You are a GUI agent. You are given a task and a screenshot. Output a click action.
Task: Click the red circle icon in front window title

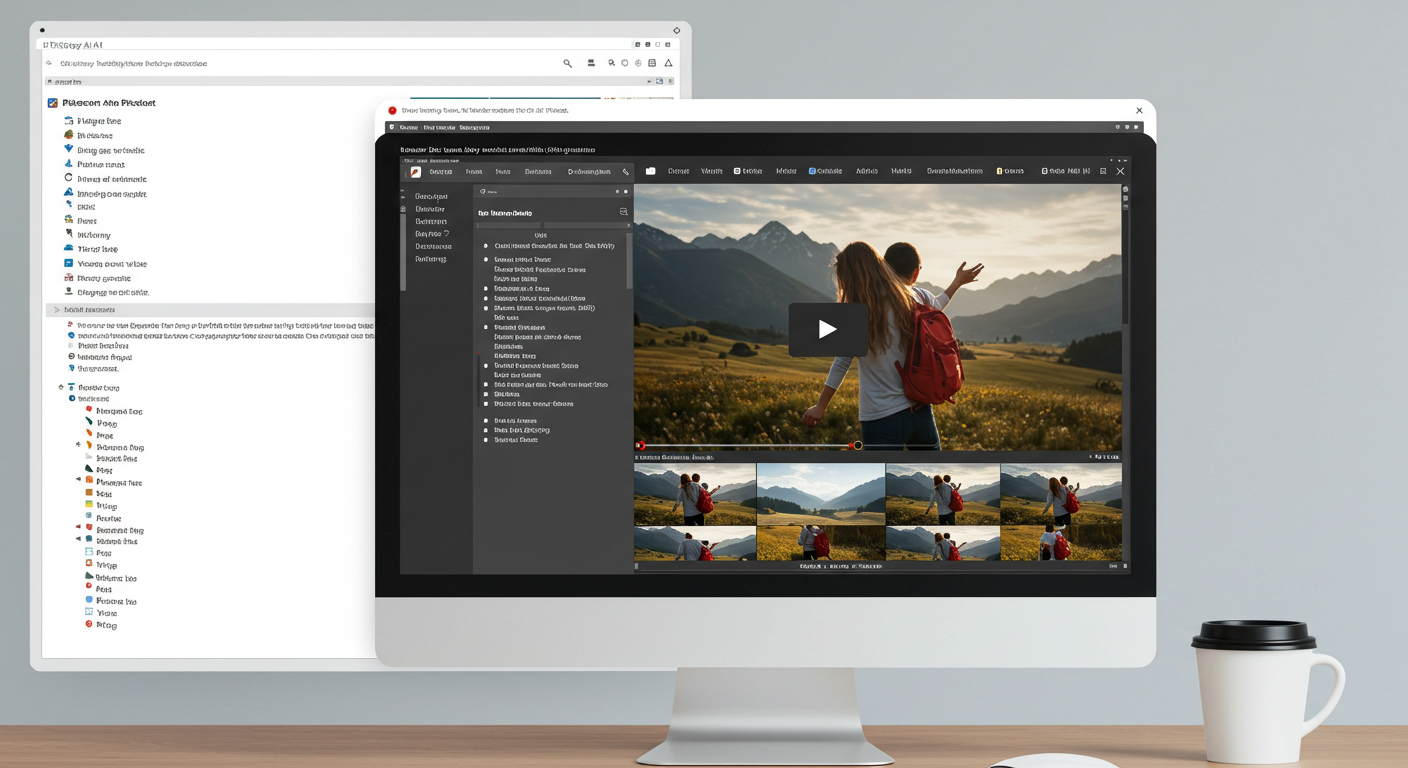(x=392, y=111)
